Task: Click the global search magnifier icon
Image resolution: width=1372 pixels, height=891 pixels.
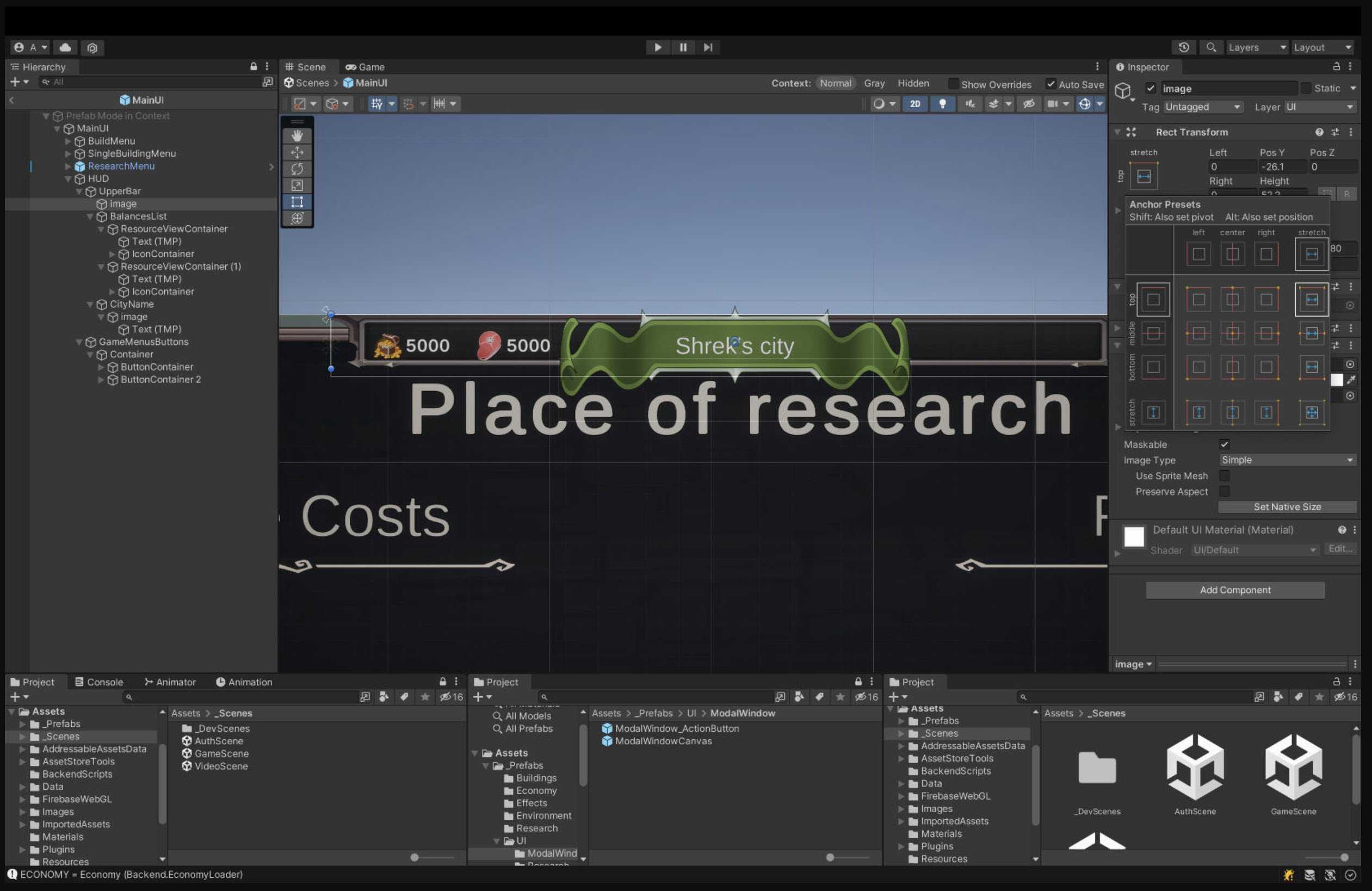Action: click(1210, 47)
